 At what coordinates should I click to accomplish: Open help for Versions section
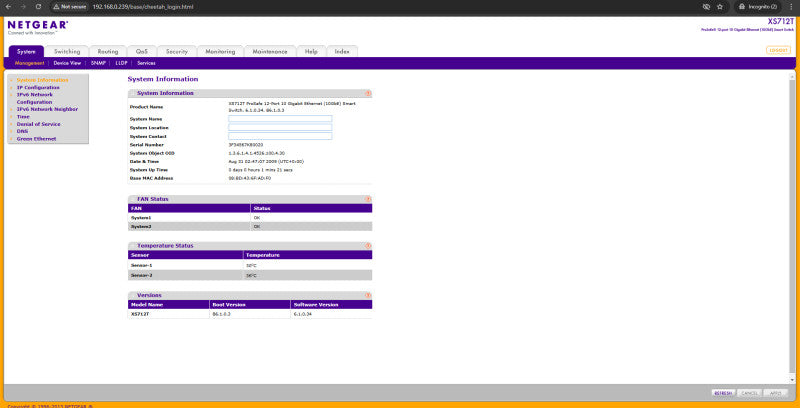point(368,295)
